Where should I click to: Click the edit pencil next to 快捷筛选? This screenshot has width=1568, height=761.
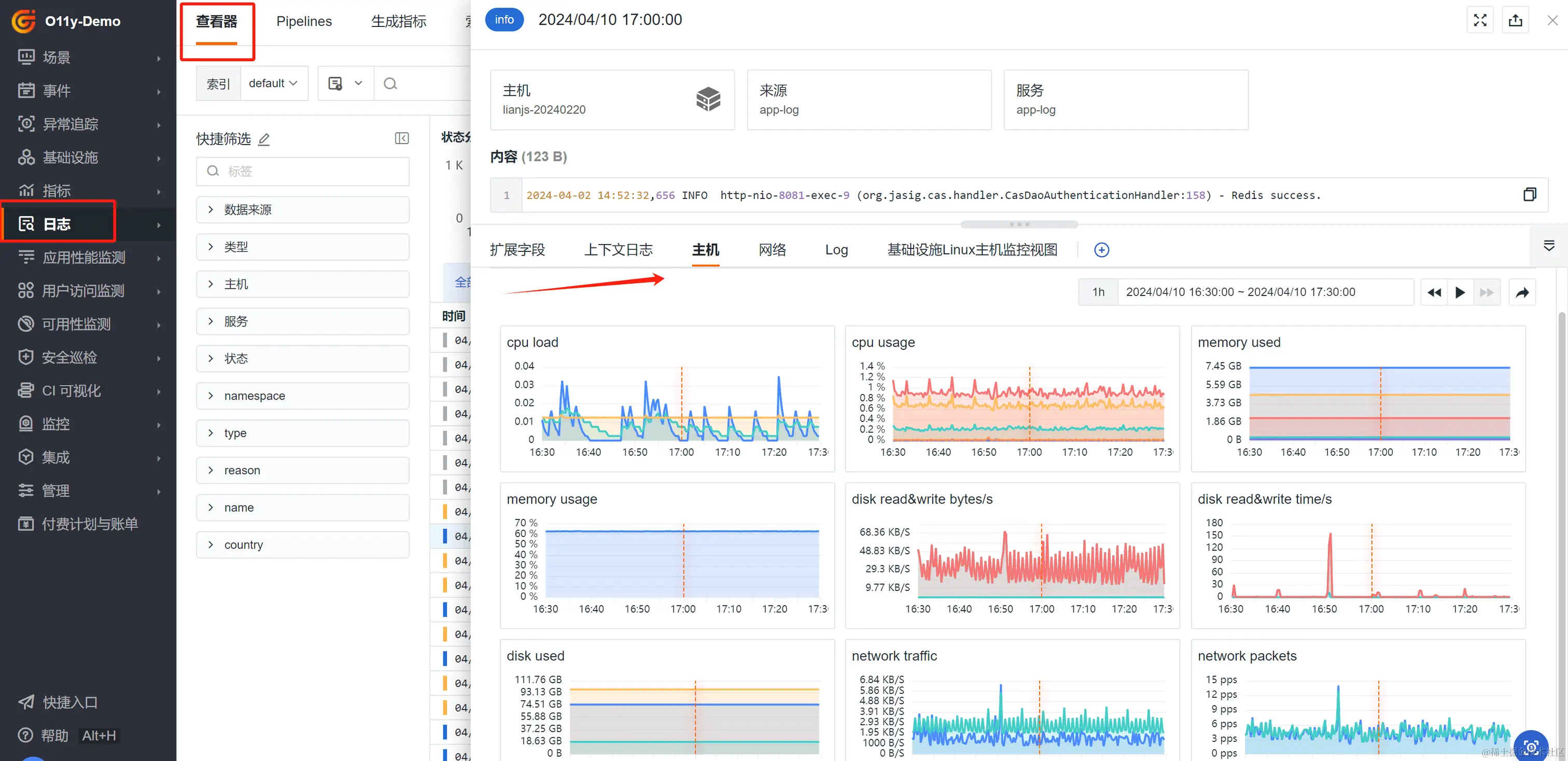(x=264, y=139)
